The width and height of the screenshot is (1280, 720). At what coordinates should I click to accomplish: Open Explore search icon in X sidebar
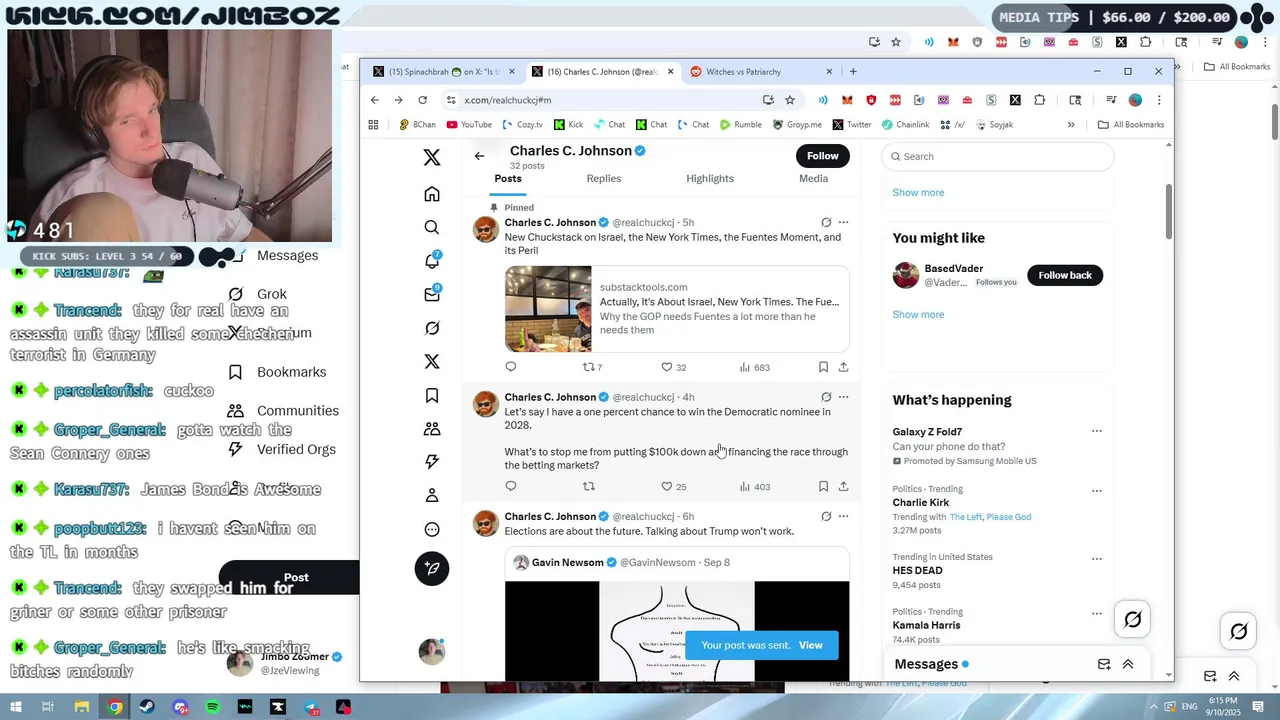pyautogui.click(x=432, y=227)
